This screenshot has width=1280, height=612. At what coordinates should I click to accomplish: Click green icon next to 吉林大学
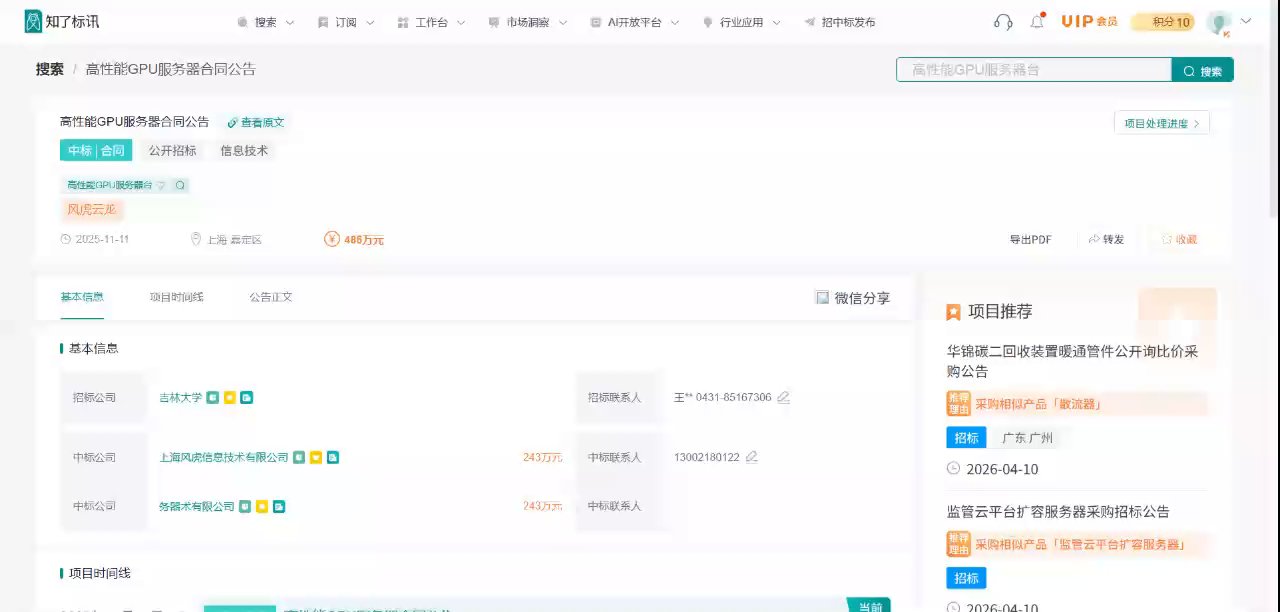click(x=213, y=397)
